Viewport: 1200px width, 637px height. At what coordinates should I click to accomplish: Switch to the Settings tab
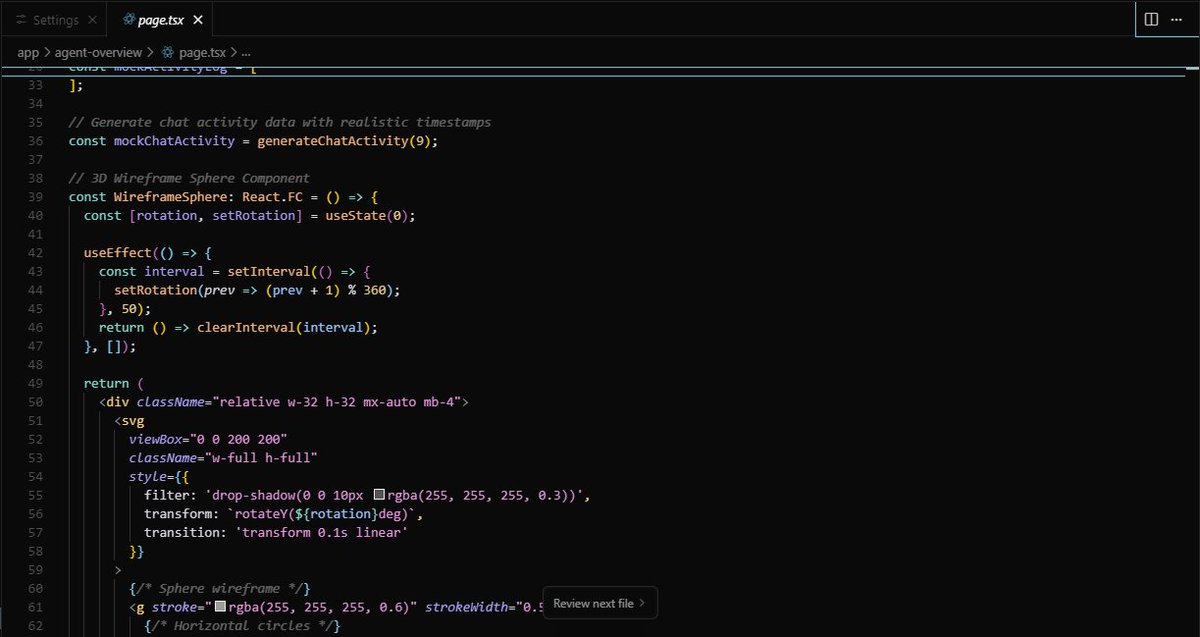tap(55, 20)
